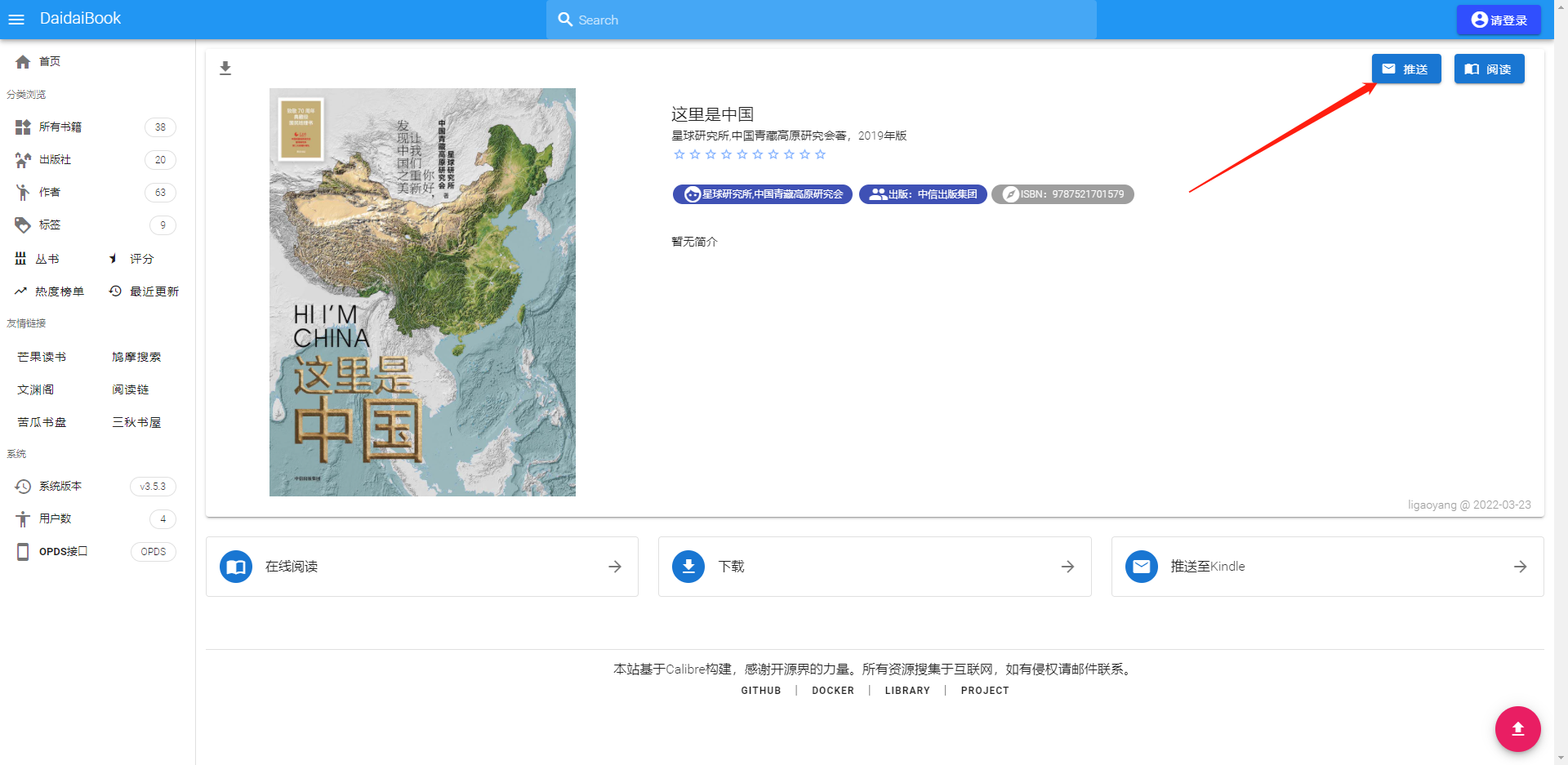Open 丛书 series section
The height and width of the screenshot is (765, 1568).
[x=47, y=259]
